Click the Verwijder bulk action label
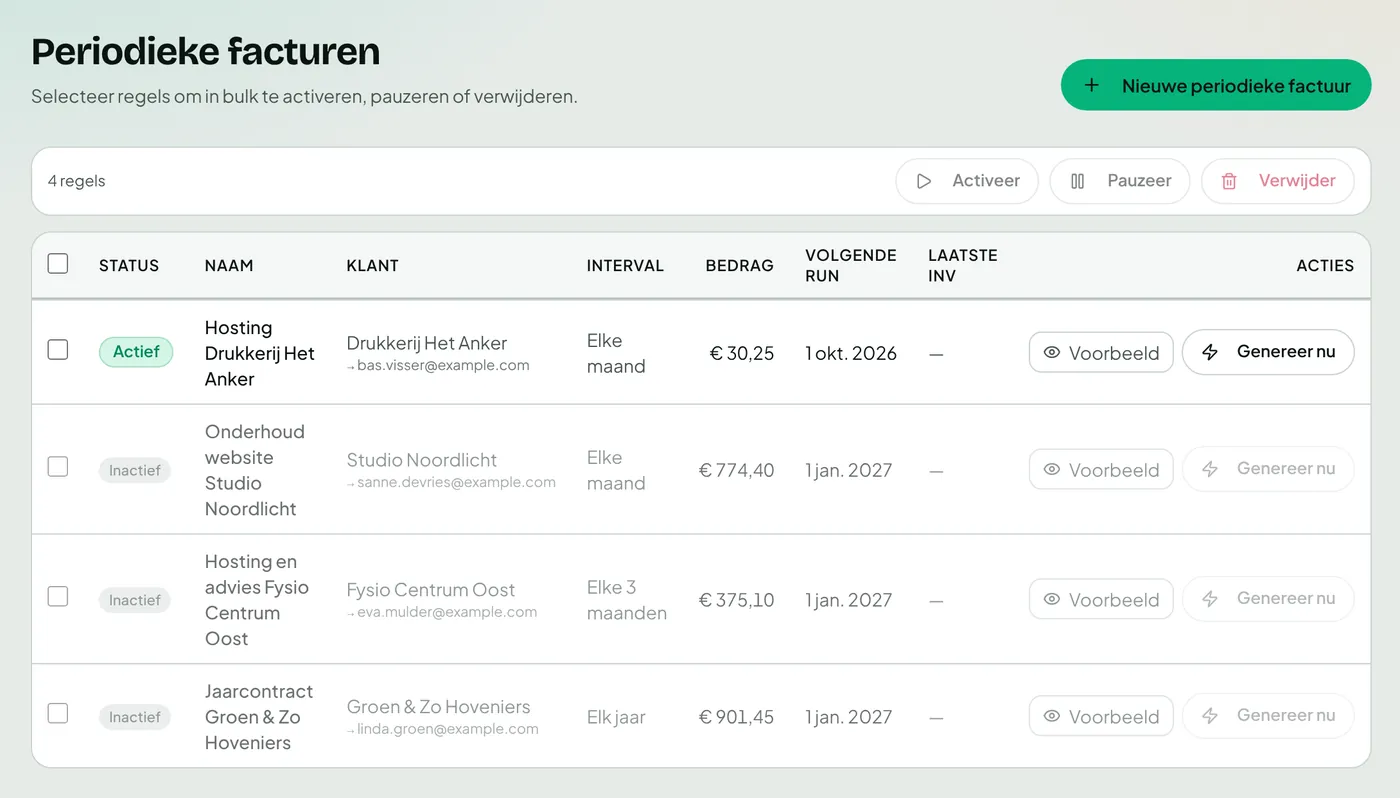This screenshot has width=1400, height=798. click(x=1297, y=181)
